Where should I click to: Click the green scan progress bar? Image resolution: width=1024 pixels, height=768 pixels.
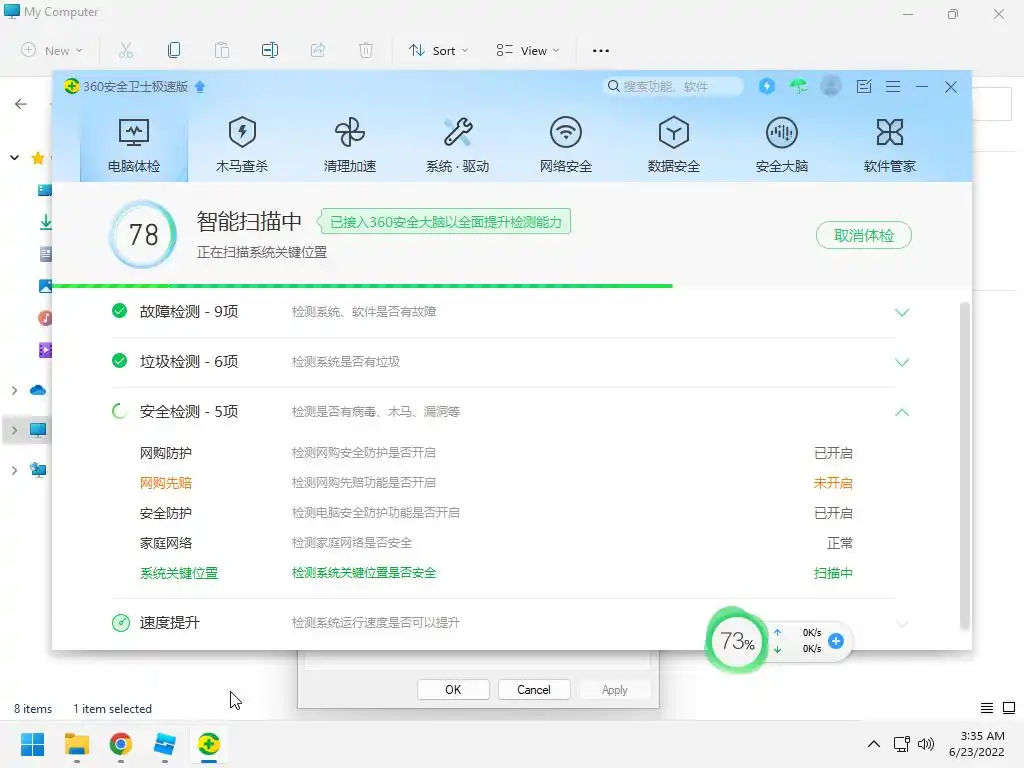362,285
